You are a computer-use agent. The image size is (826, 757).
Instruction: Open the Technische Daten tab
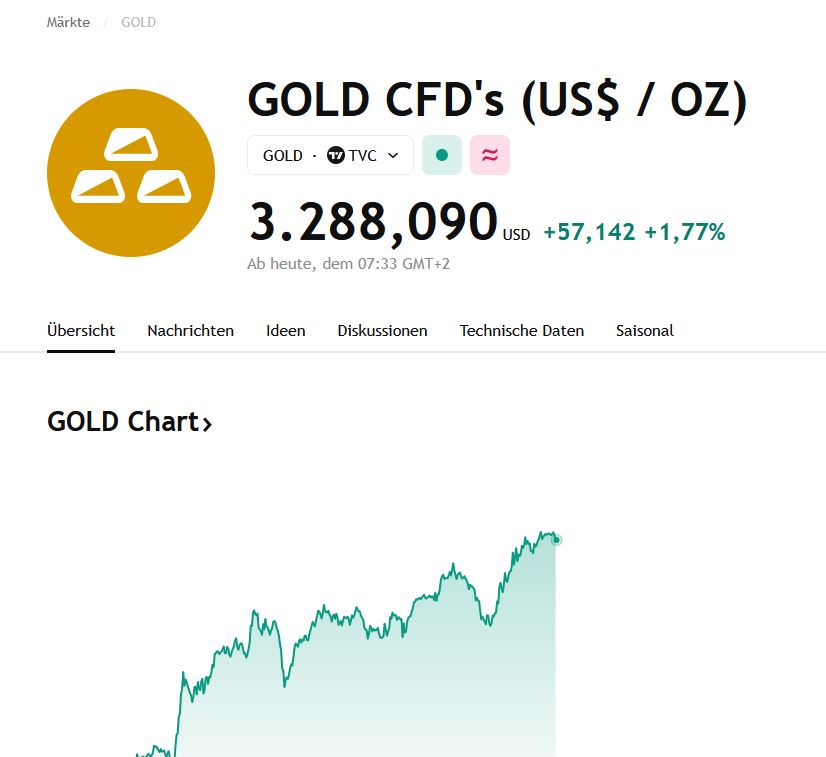(x=522, y=330)
